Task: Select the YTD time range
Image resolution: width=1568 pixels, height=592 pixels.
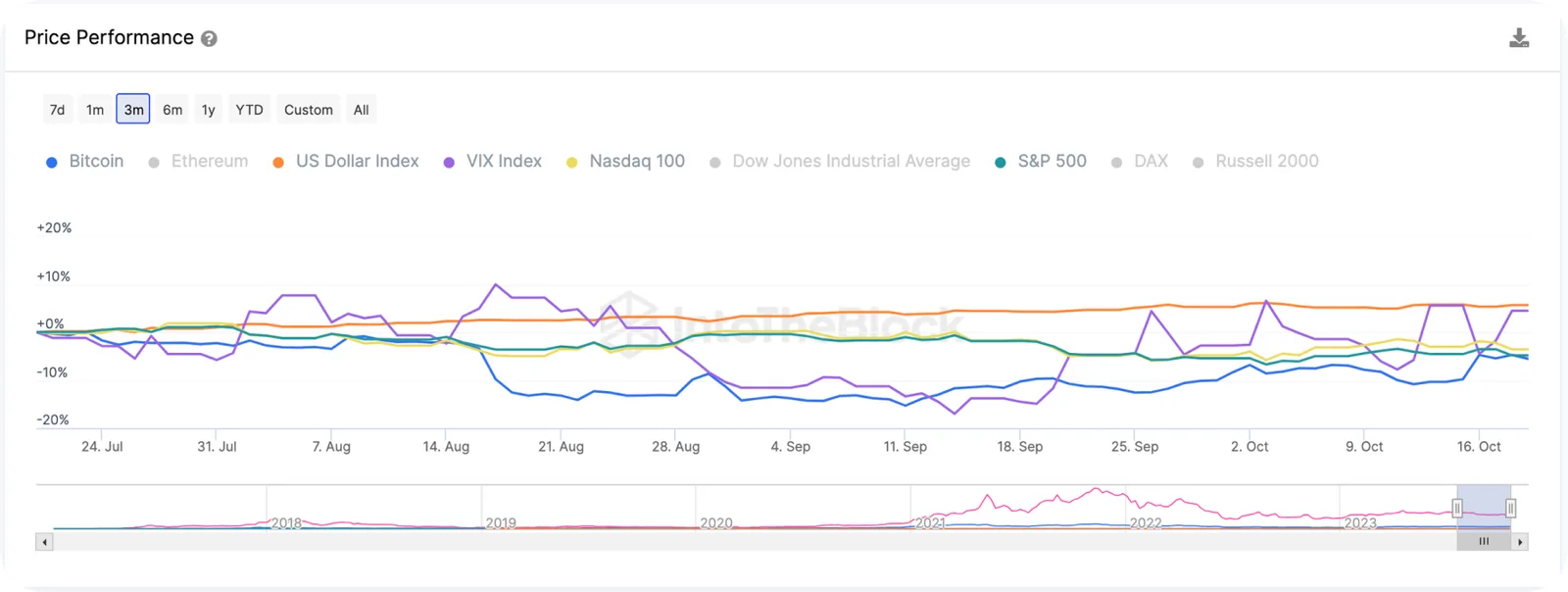Action: [250, 110]
